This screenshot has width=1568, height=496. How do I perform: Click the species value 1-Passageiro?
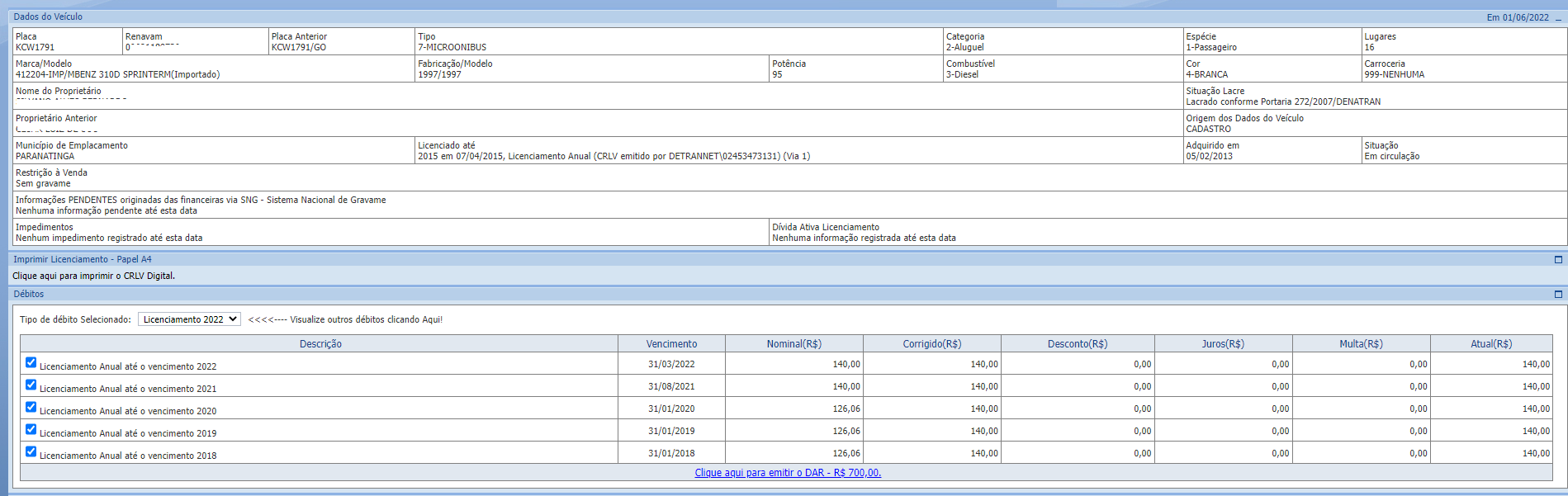coord(1211,47)
